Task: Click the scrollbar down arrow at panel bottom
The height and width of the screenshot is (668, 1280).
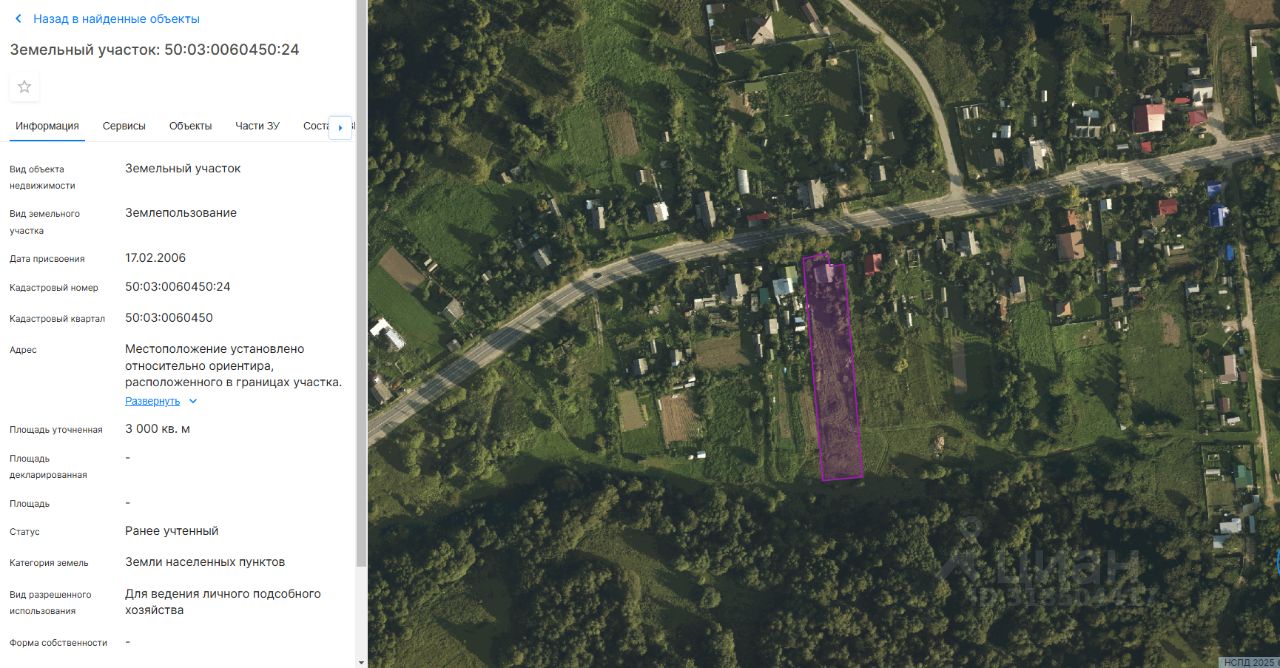Action: pos(362,661)
